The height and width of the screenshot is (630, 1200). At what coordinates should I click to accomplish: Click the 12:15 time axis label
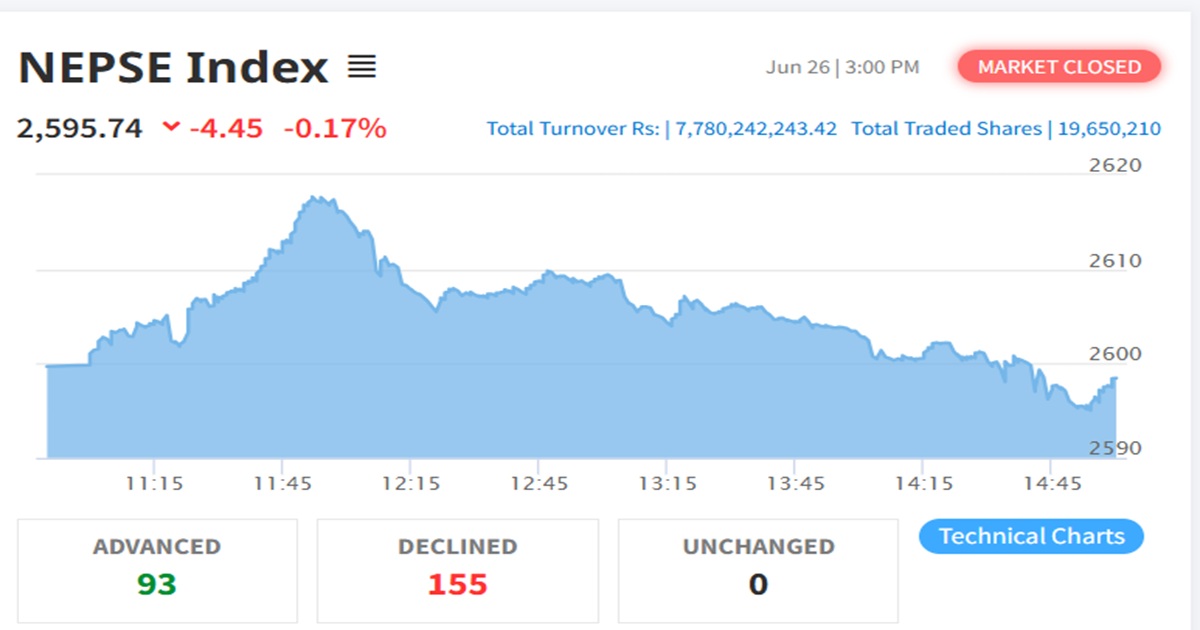coord(411,484)
